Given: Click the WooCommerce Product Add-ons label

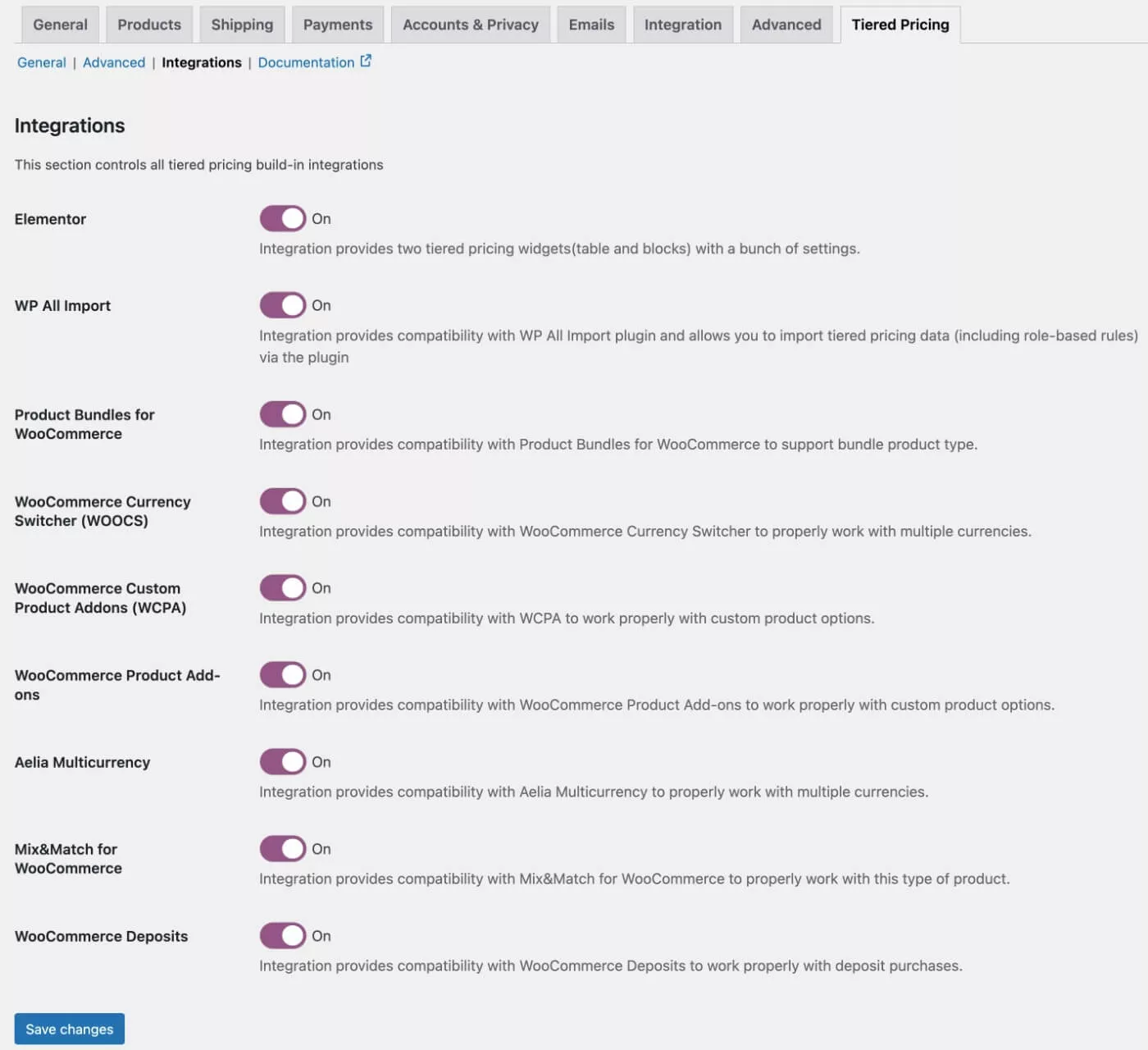Looking at the screenshot, I should 117,685.
